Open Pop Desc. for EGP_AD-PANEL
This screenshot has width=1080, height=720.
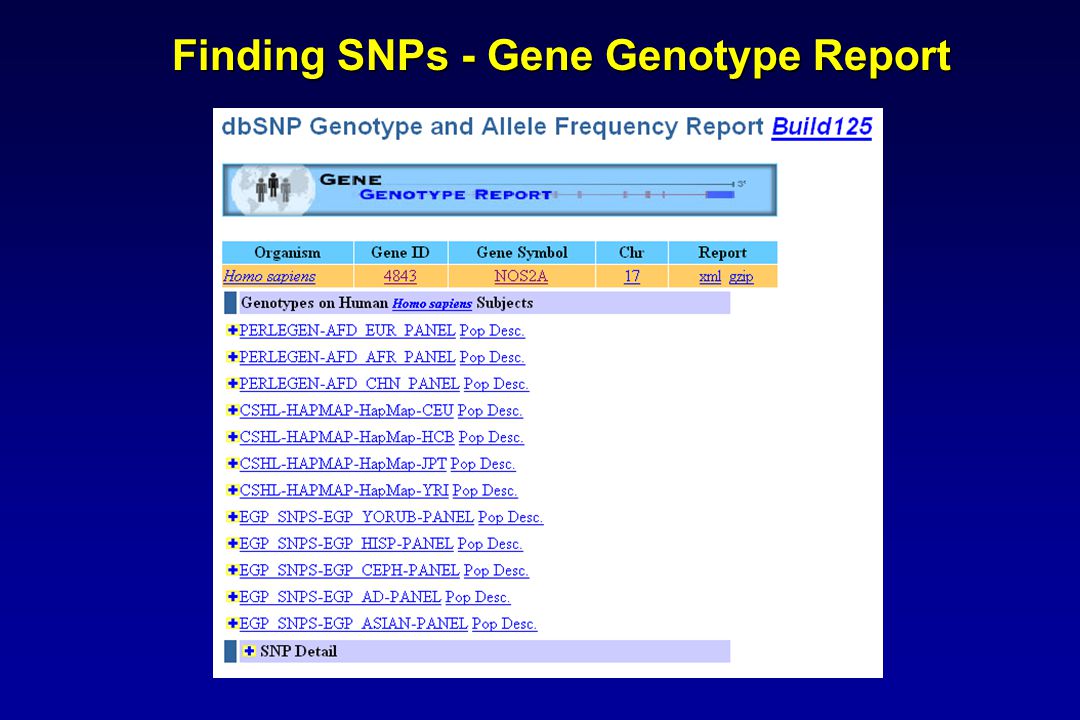478,597
